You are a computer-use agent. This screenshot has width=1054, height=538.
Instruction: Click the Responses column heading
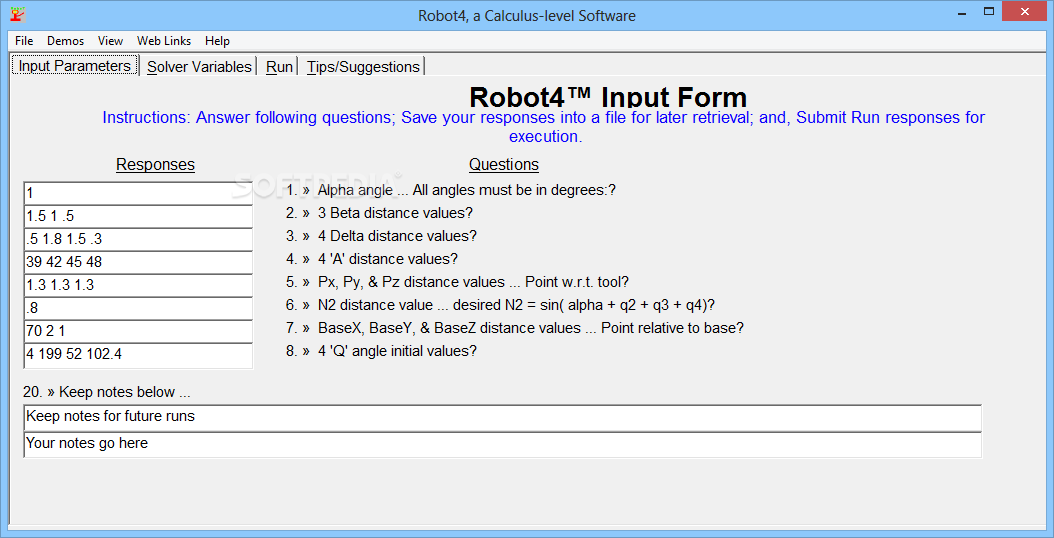(155, 165)
